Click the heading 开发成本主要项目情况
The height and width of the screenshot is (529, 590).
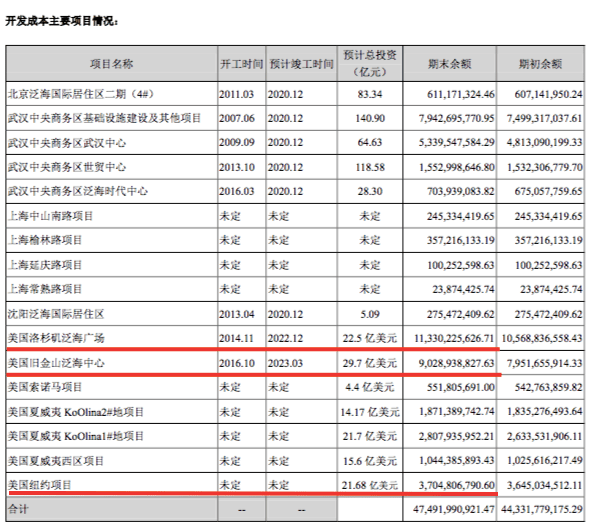pos(62,21)
